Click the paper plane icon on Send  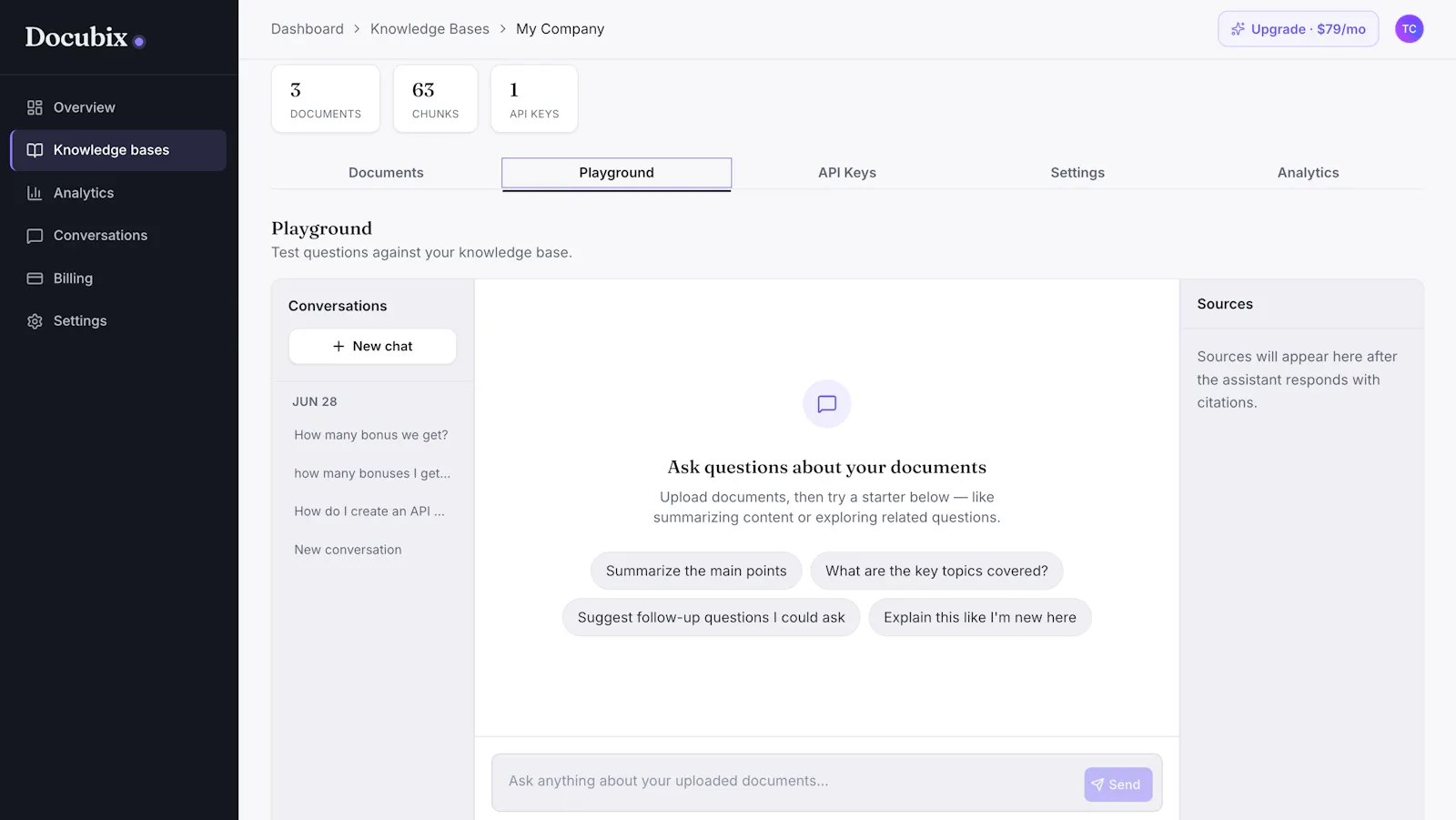click(1097, 785)
